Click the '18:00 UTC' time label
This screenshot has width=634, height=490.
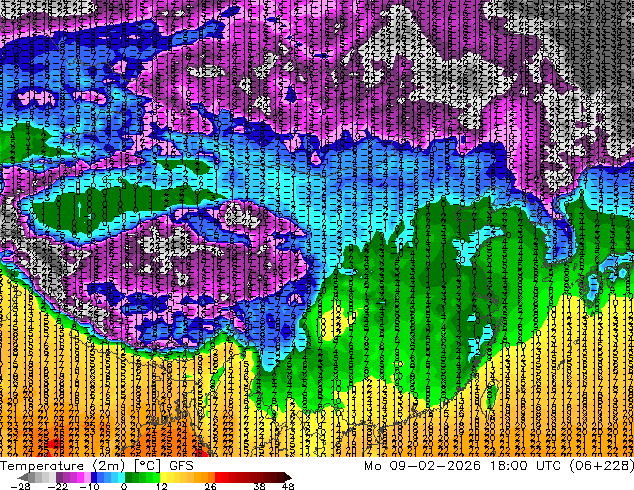[525, 466]
